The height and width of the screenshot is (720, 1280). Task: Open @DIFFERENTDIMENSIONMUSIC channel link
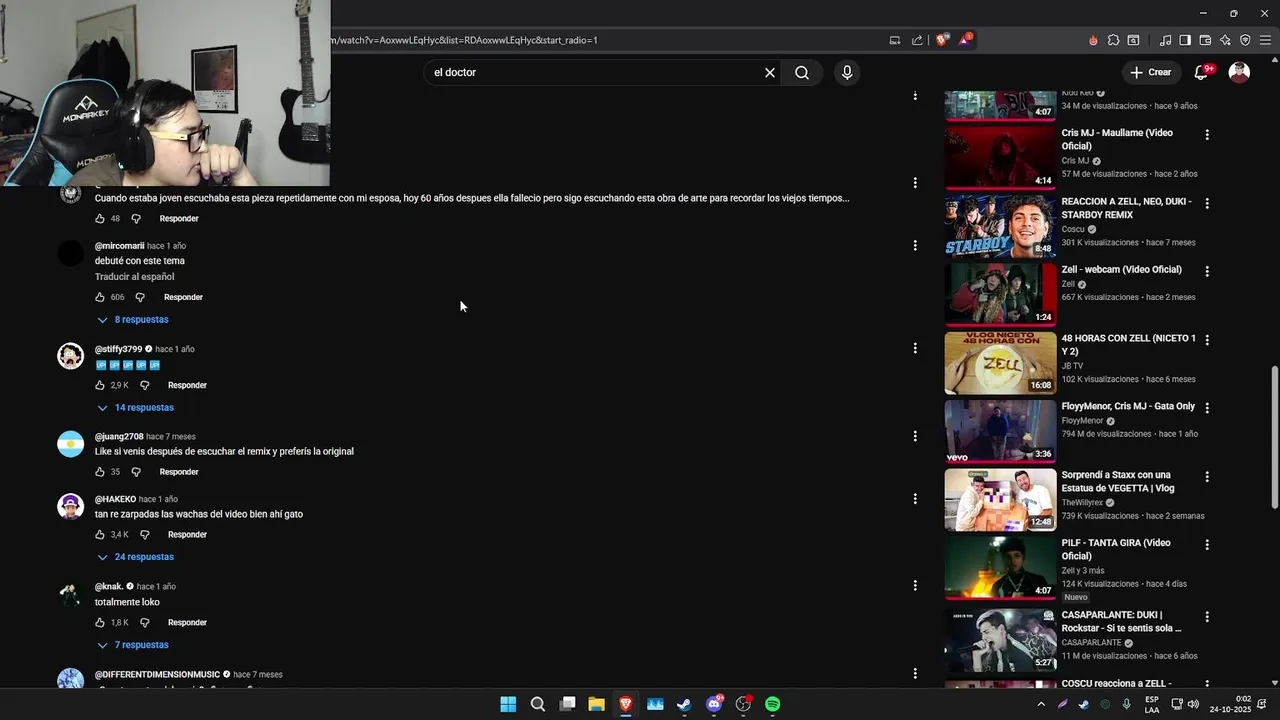[157, 675]
